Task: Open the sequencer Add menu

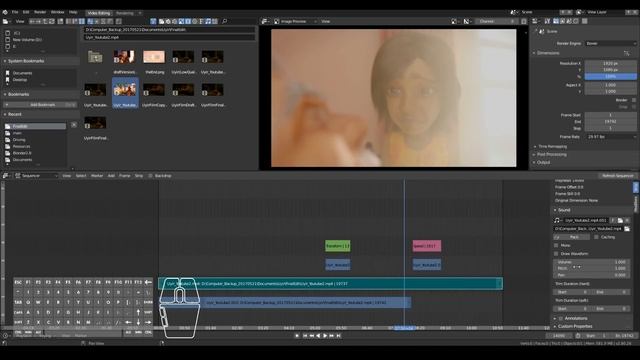Action: click(111, 176)
